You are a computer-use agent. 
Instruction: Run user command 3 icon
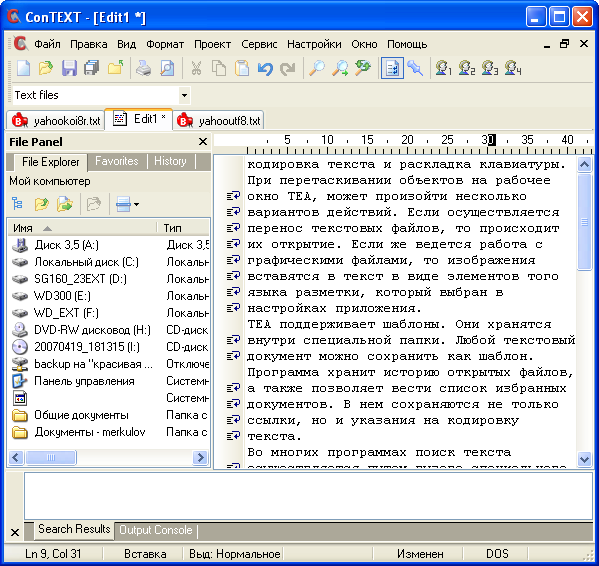coord(490,68)
